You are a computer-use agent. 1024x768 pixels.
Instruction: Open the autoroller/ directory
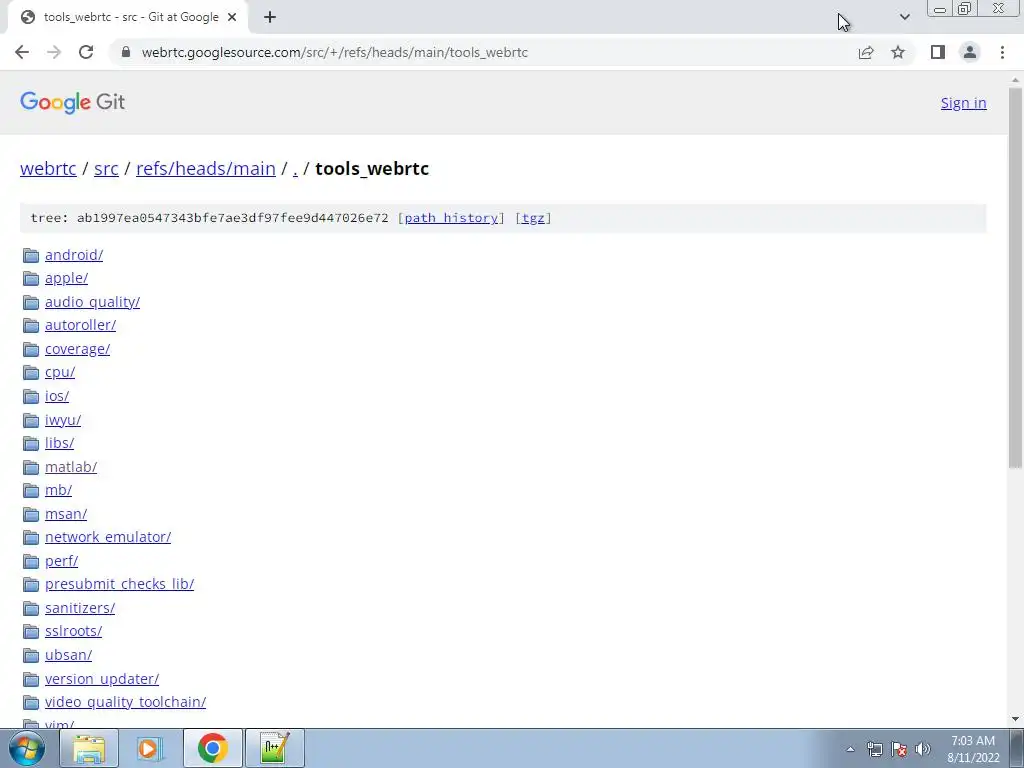(80, 325)
